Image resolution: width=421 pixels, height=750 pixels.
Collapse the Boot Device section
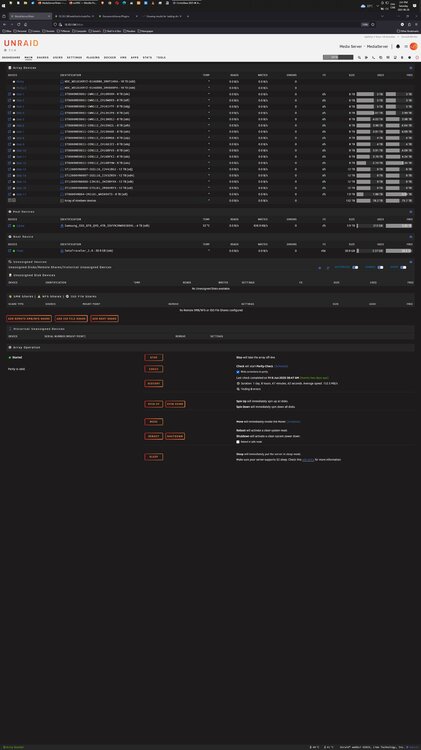coord(410,236)
